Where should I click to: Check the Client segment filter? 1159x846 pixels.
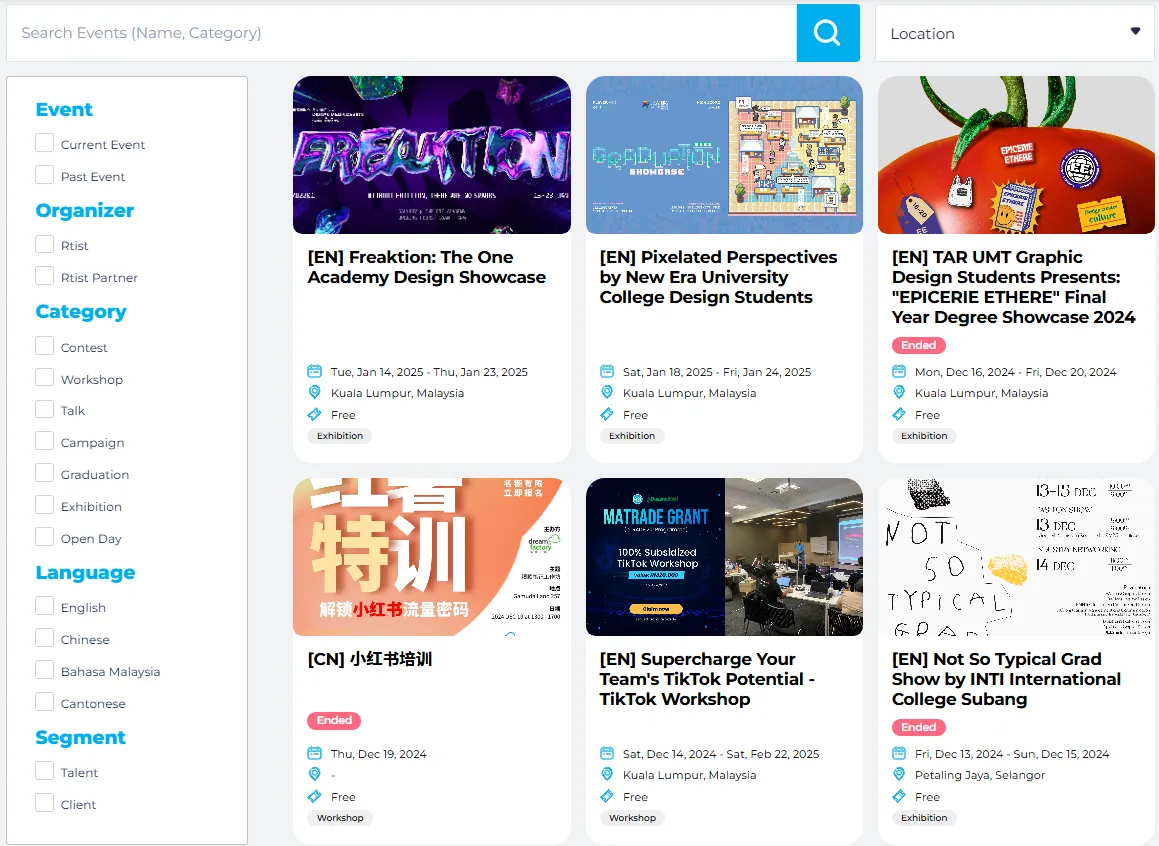click(44, 802)
